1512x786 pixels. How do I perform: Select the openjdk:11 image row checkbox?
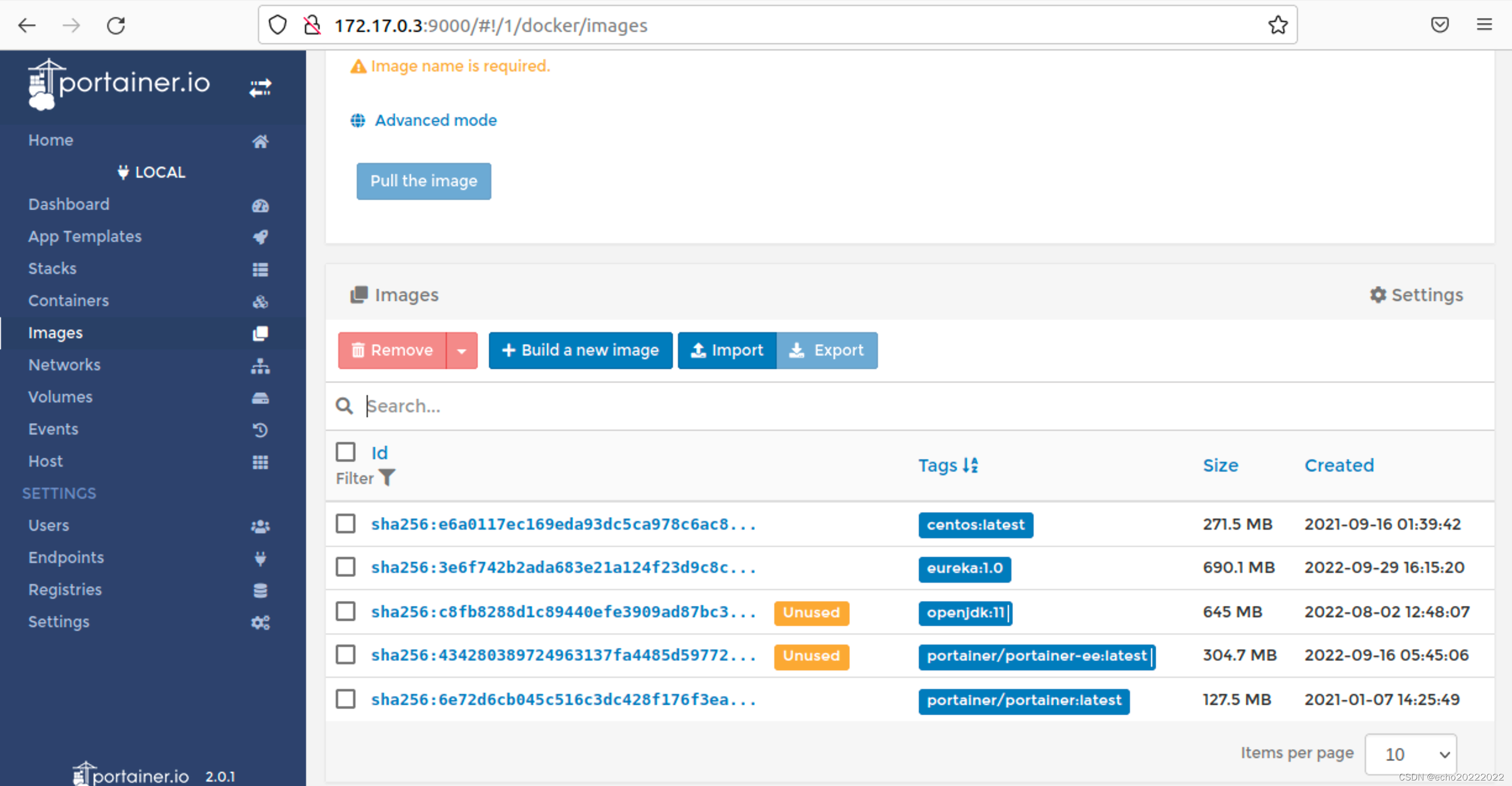coord(346,611)
